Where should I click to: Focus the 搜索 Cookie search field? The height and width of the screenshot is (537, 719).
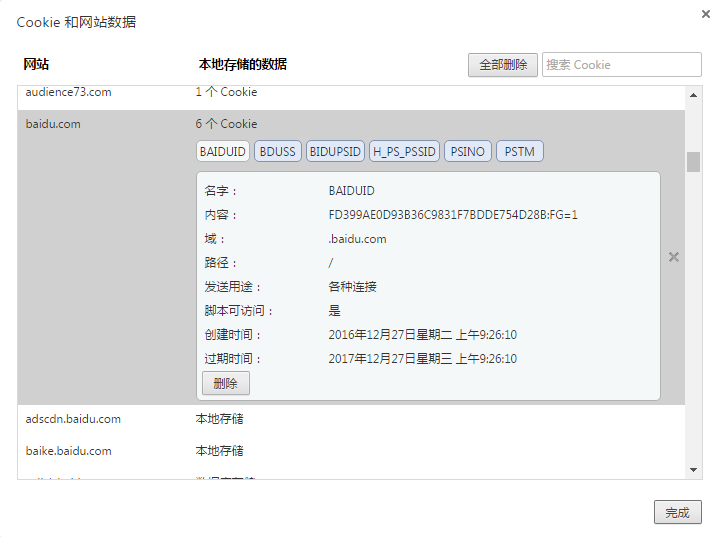622,65
